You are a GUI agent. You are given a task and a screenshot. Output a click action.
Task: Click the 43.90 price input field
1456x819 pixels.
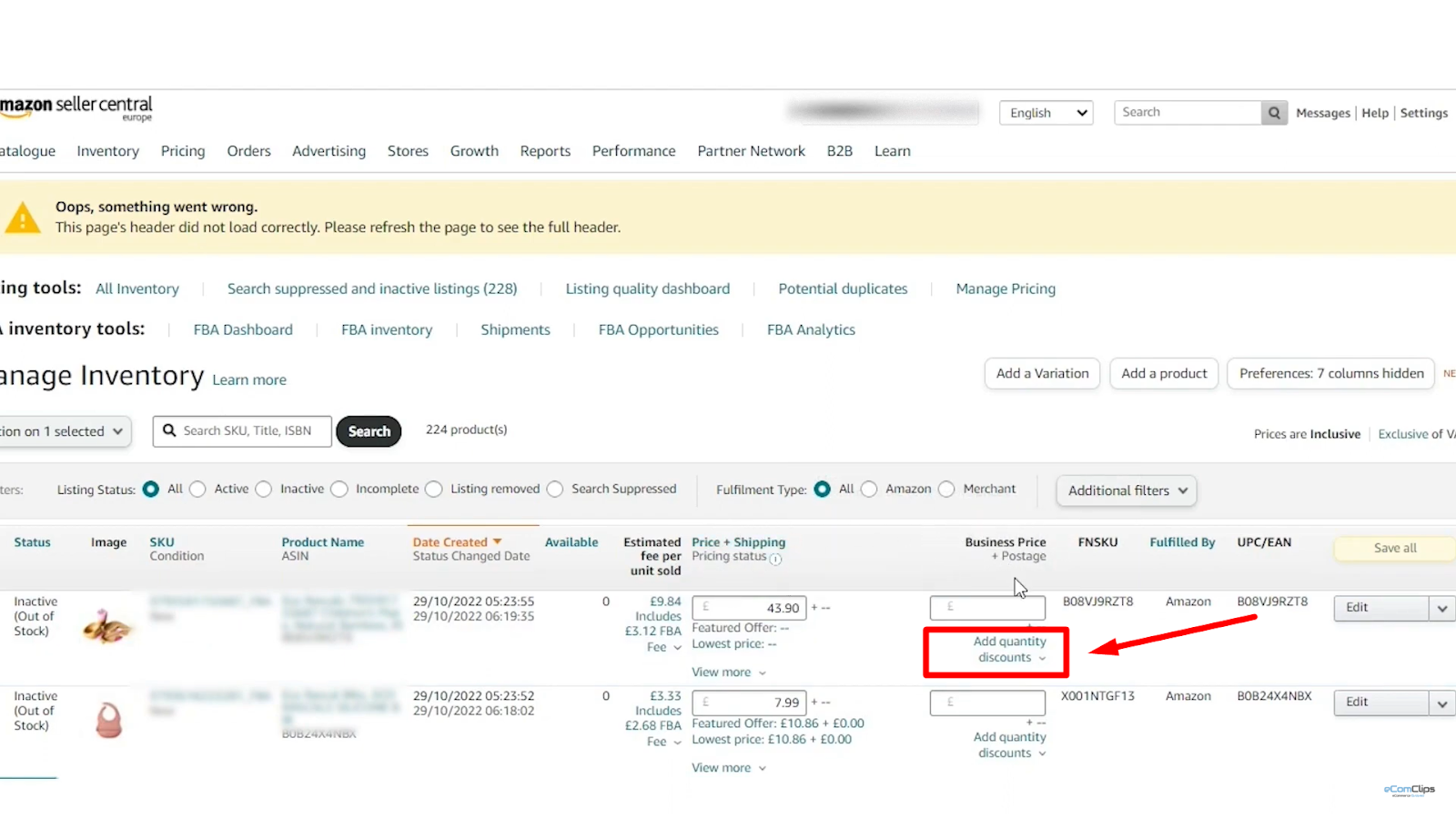[x=749, y=608]
